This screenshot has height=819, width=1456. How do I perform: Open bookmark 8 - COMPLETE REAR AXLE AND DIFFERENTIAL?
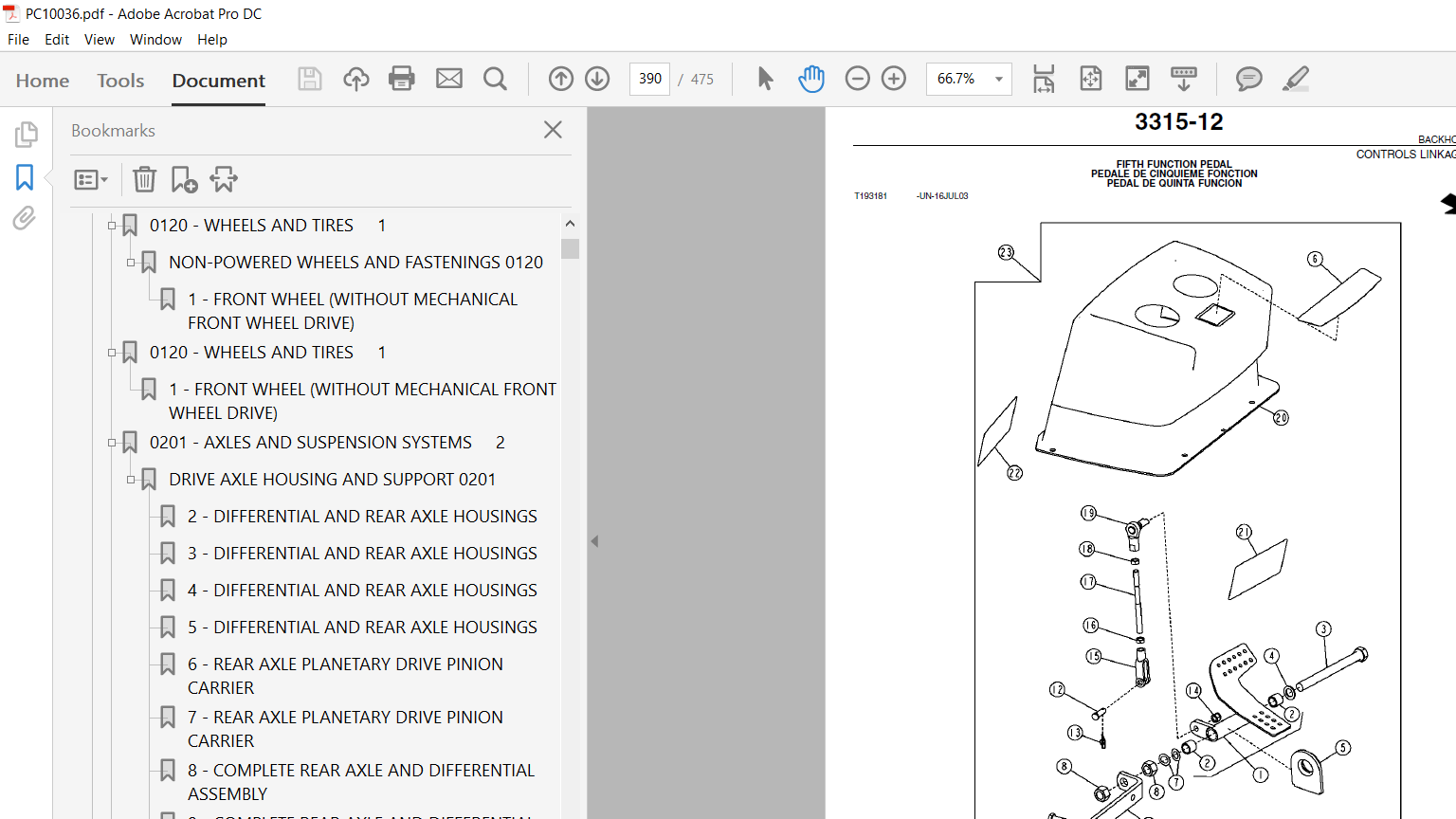361,782
